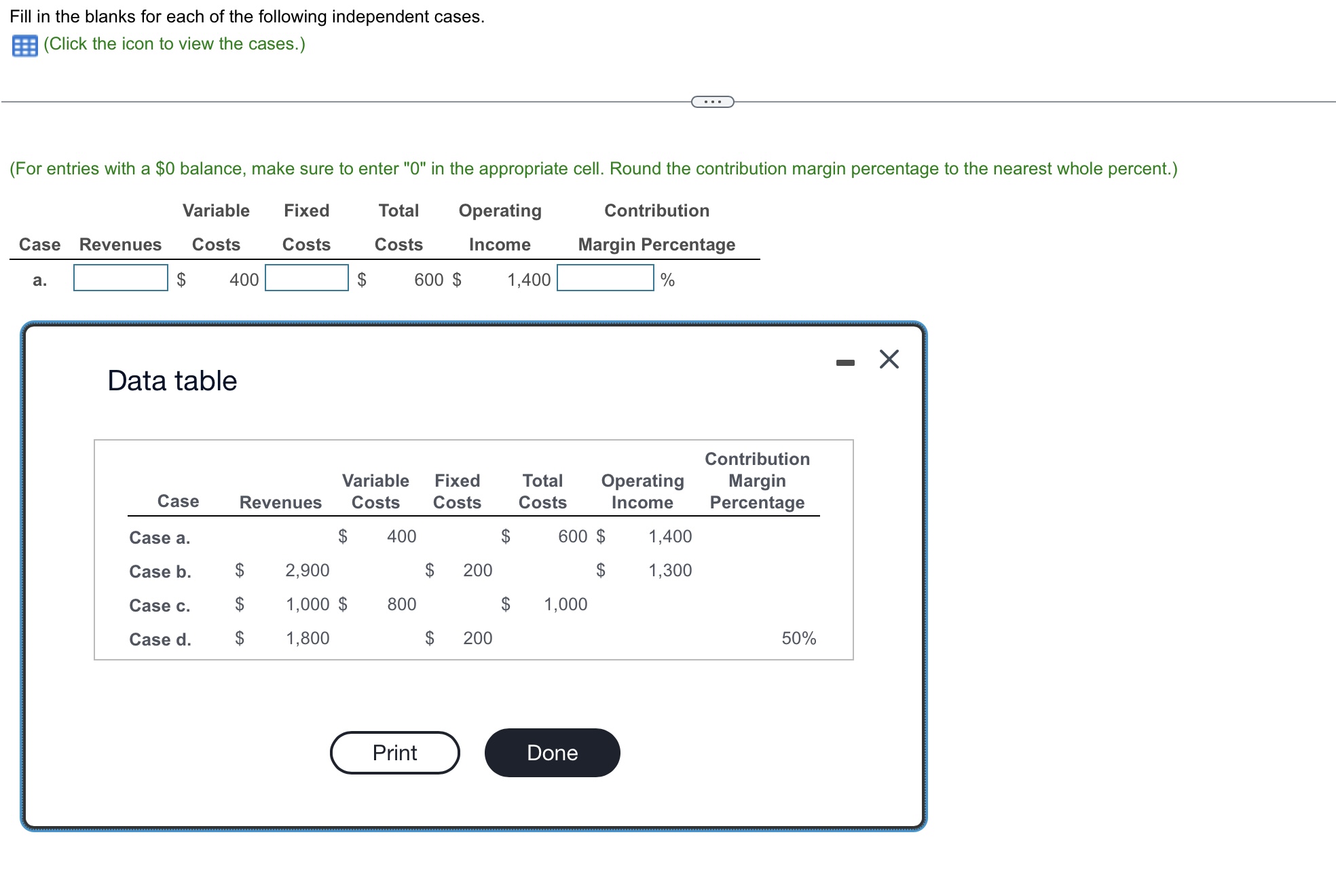This screenshot has height=896, width=1336.
Task: Select Case b operating income 1,300
Action: [x=669, y=570]
